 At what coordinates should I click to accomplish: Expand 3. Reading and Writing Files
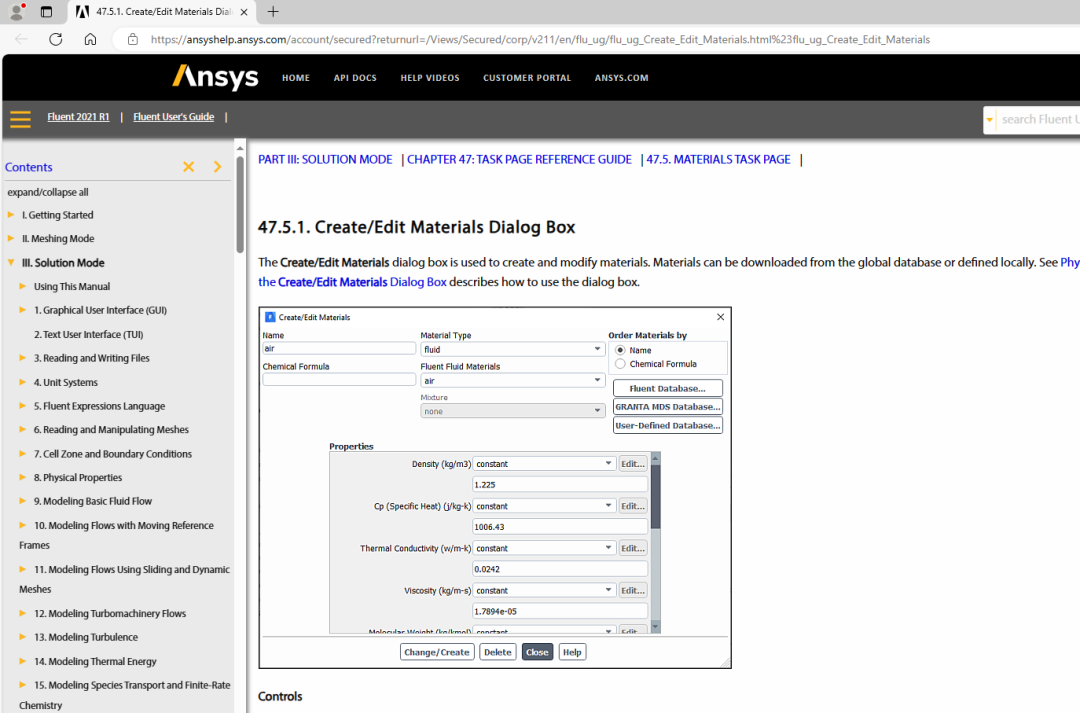coord(23,358)
